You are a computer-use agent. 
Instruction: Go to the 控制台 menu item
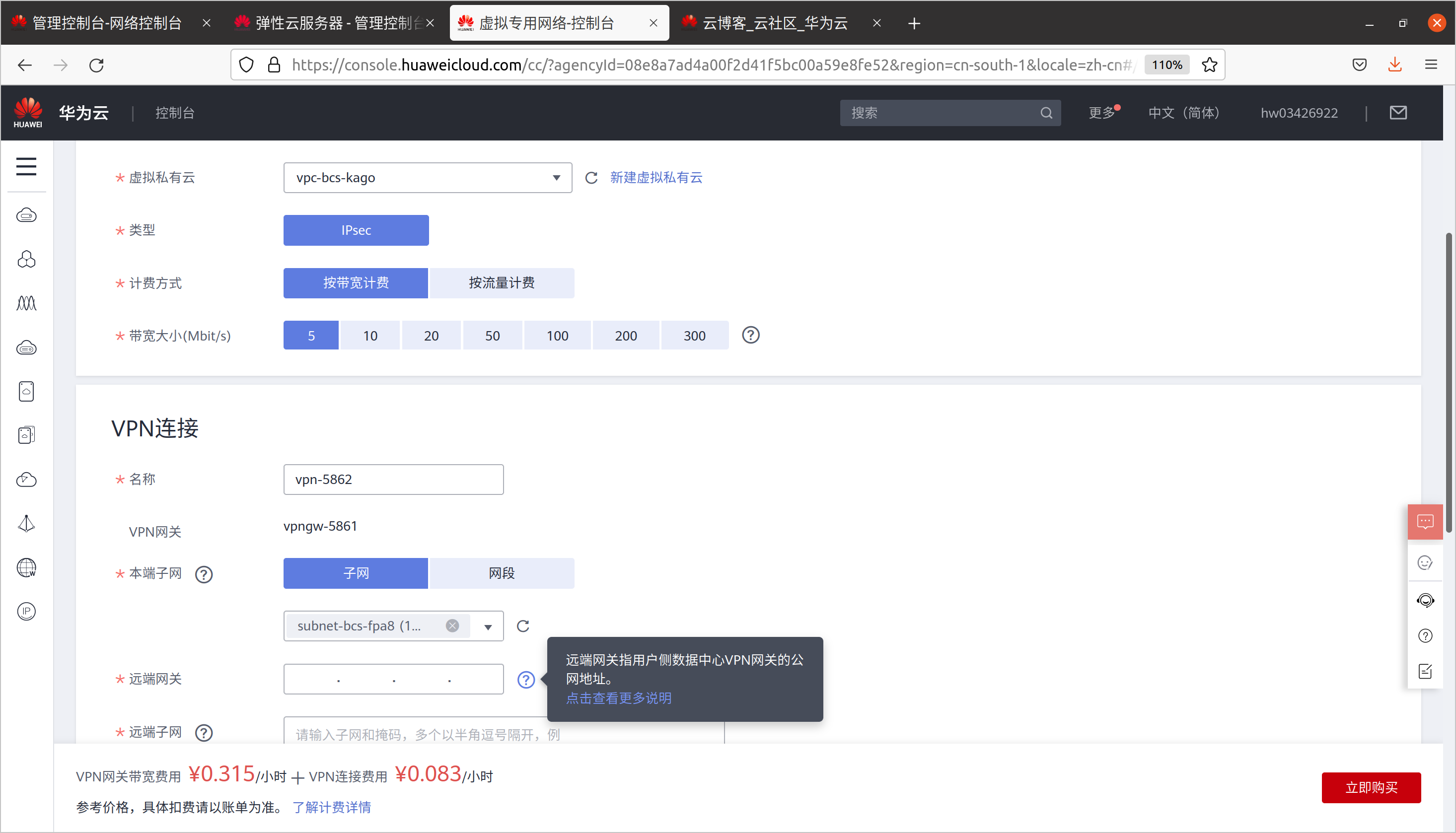pos(174,113)
